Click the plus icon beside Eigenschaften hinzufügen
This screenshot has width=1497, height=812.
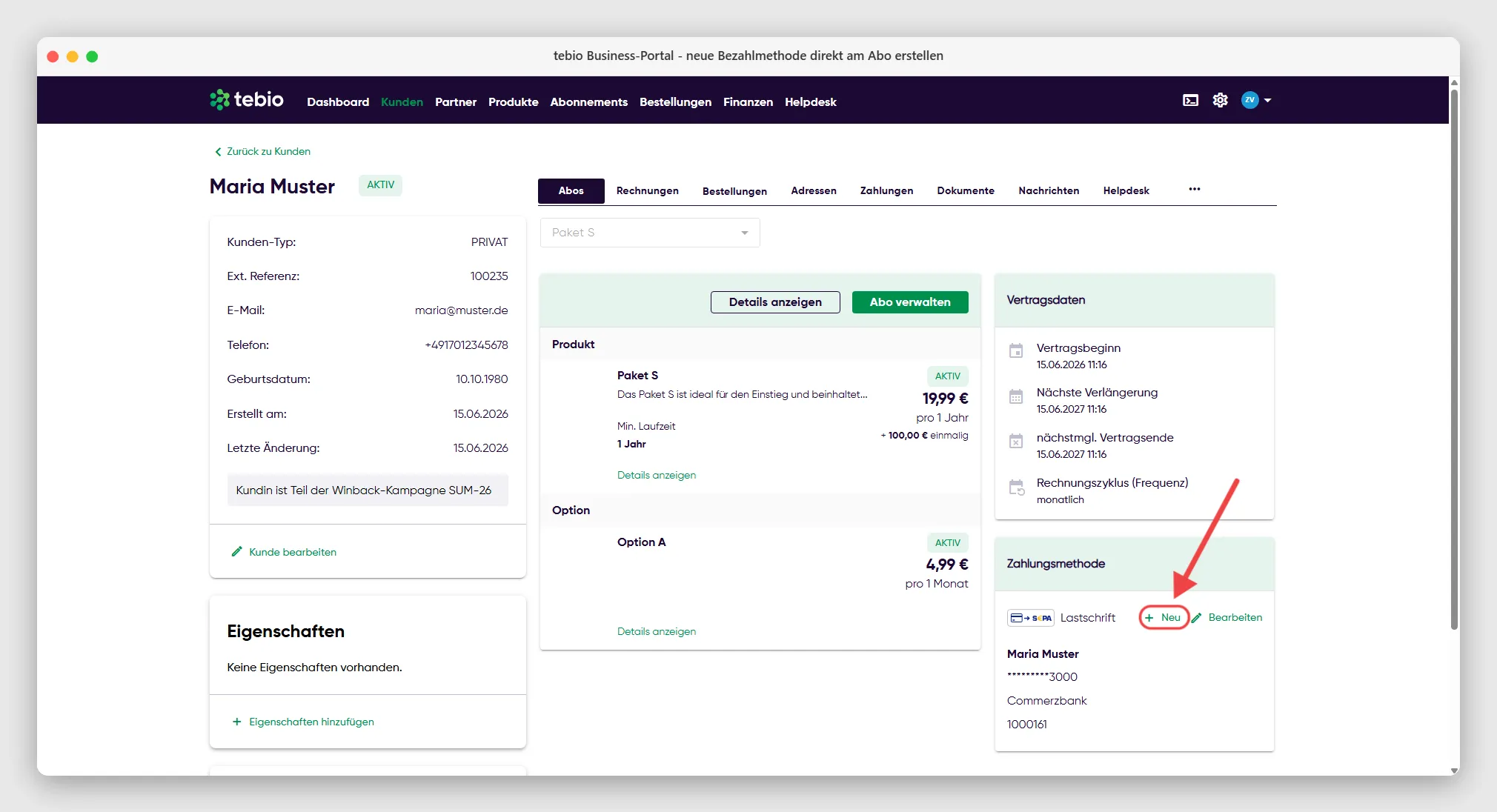(x=236, y=722)
